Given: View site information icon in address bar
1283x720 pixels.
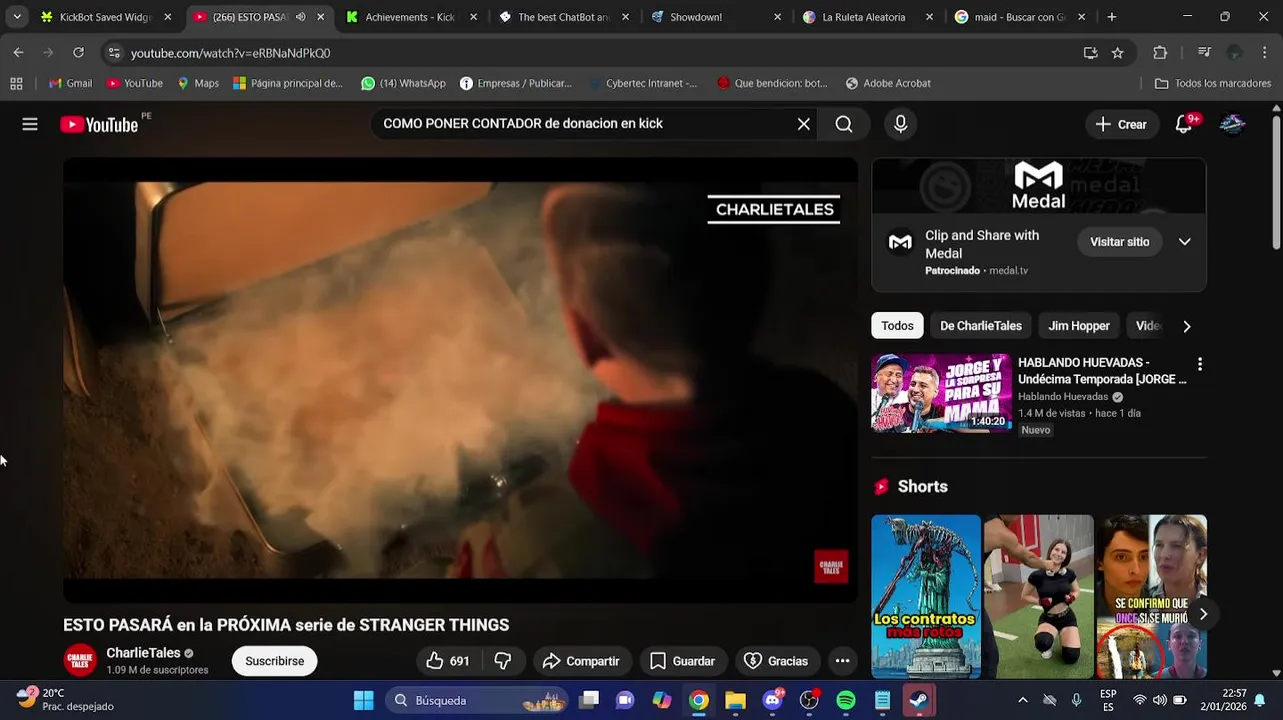Looking at the screenshot, I should click(x=114, y=53).
